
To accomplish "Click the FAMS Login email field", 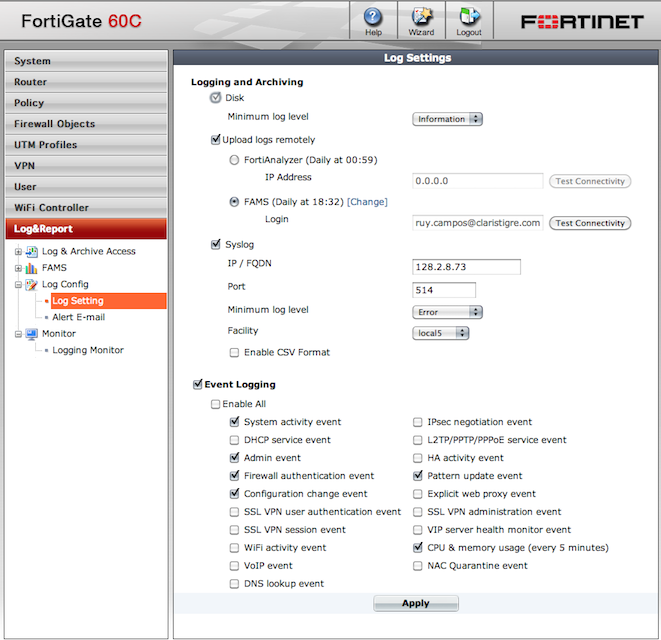I will [x=478, y=223].
